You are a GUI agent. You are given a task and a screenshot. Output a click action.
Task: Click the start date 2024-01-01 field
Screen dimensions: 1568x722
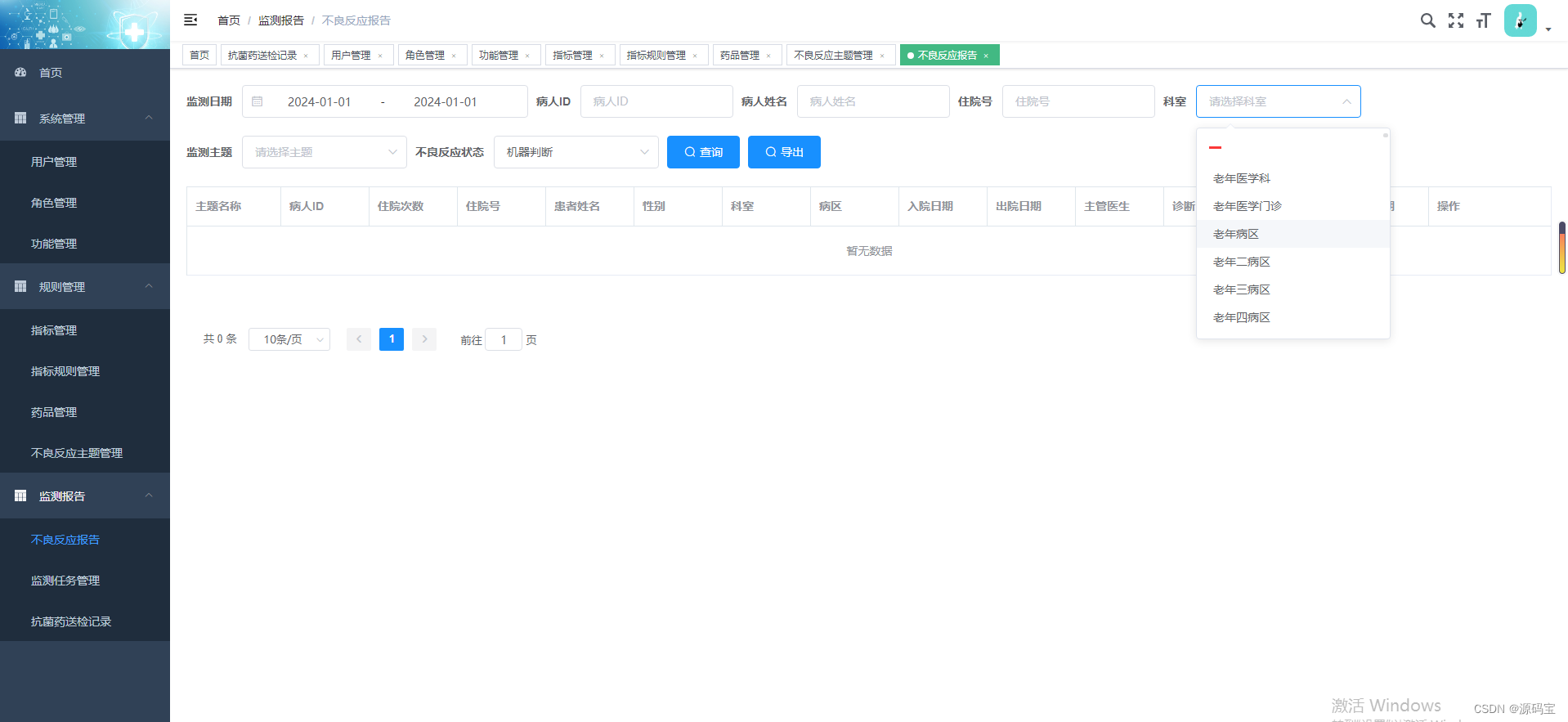point(319,101)
